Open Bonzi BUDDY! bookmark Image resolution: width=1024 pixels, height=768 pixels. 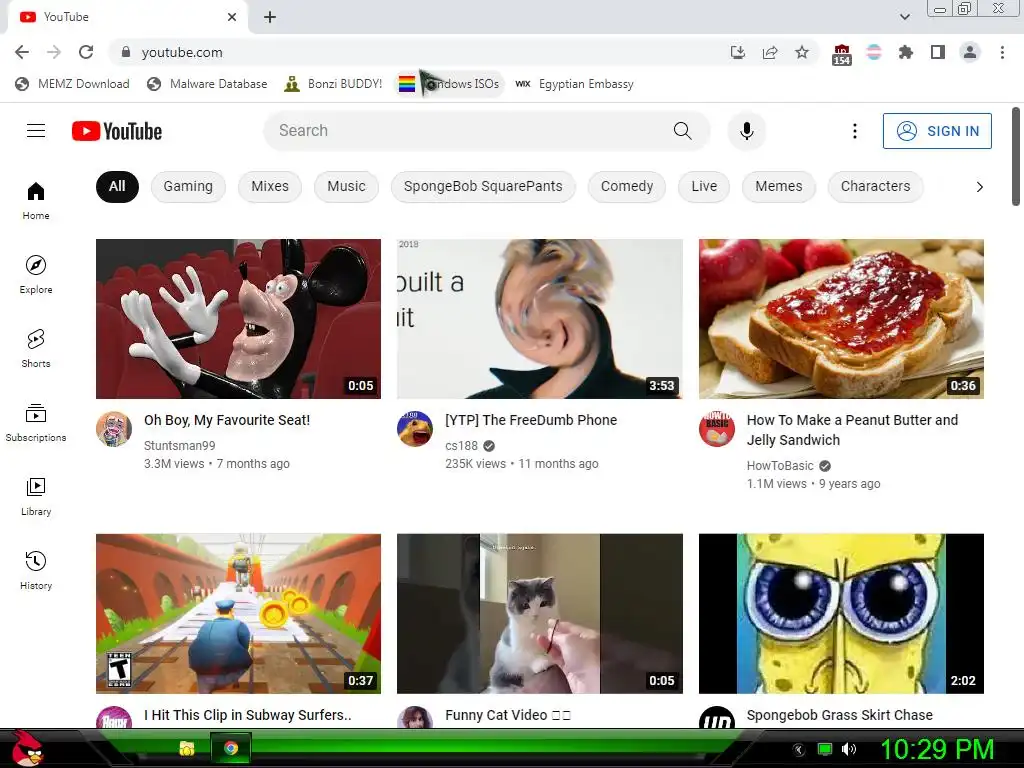pyautogui.click(x=333, y=84)
